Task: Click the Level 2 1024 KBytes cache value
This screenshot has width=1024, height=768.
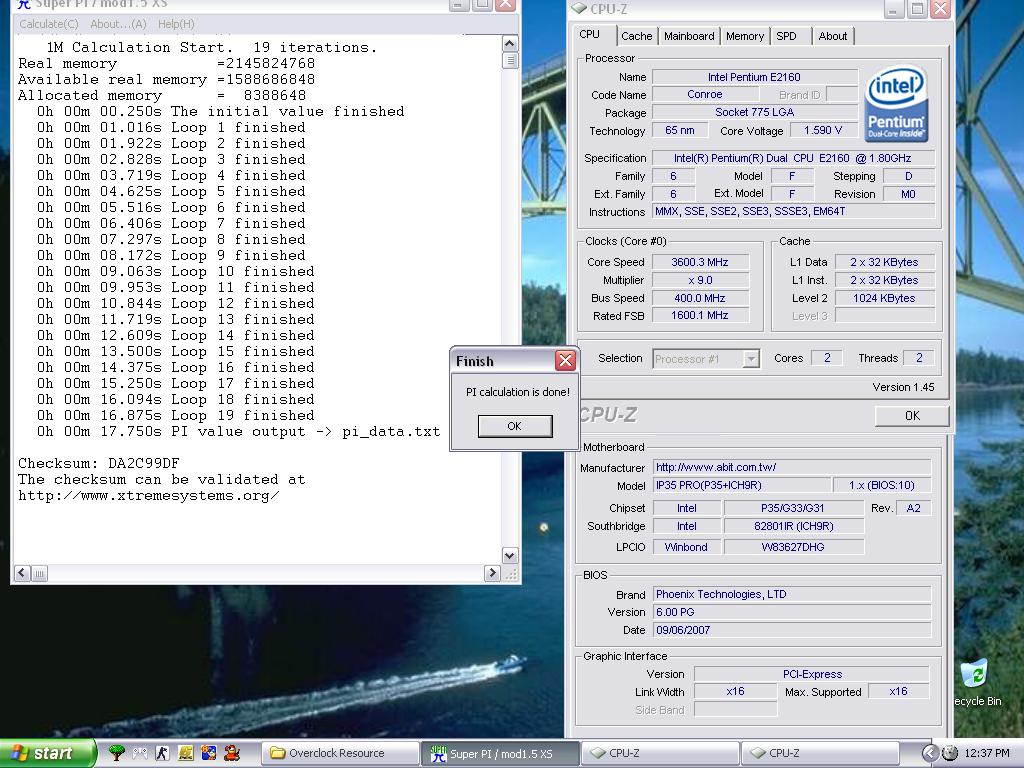Action: coord(884,298)
